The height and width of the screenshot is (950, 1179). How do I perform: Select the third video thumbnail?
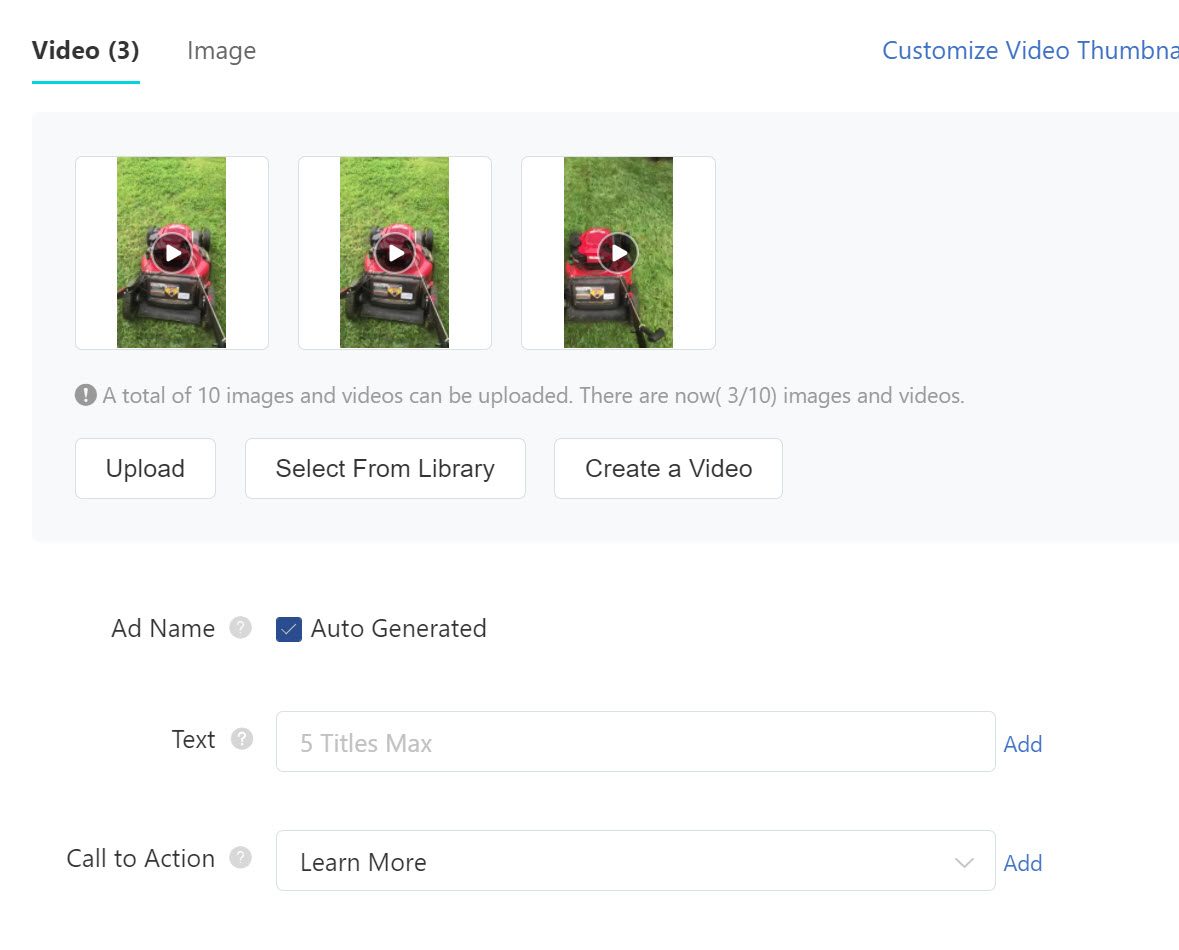[617, 252]
